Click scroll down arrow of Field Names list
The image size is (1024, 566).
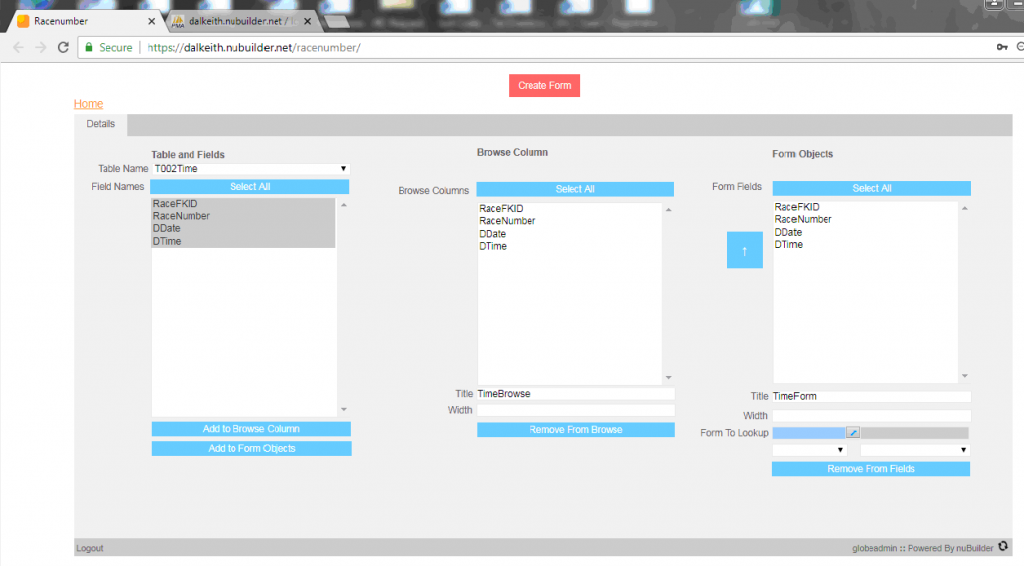344,409
